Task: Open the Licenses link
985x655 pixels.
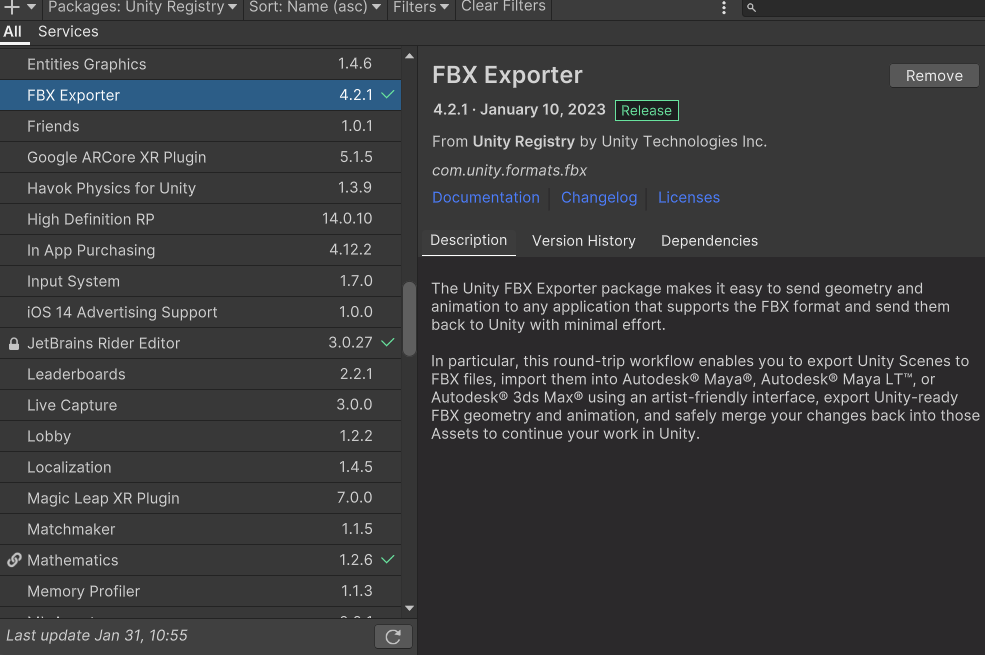Action: pos(688,198)
